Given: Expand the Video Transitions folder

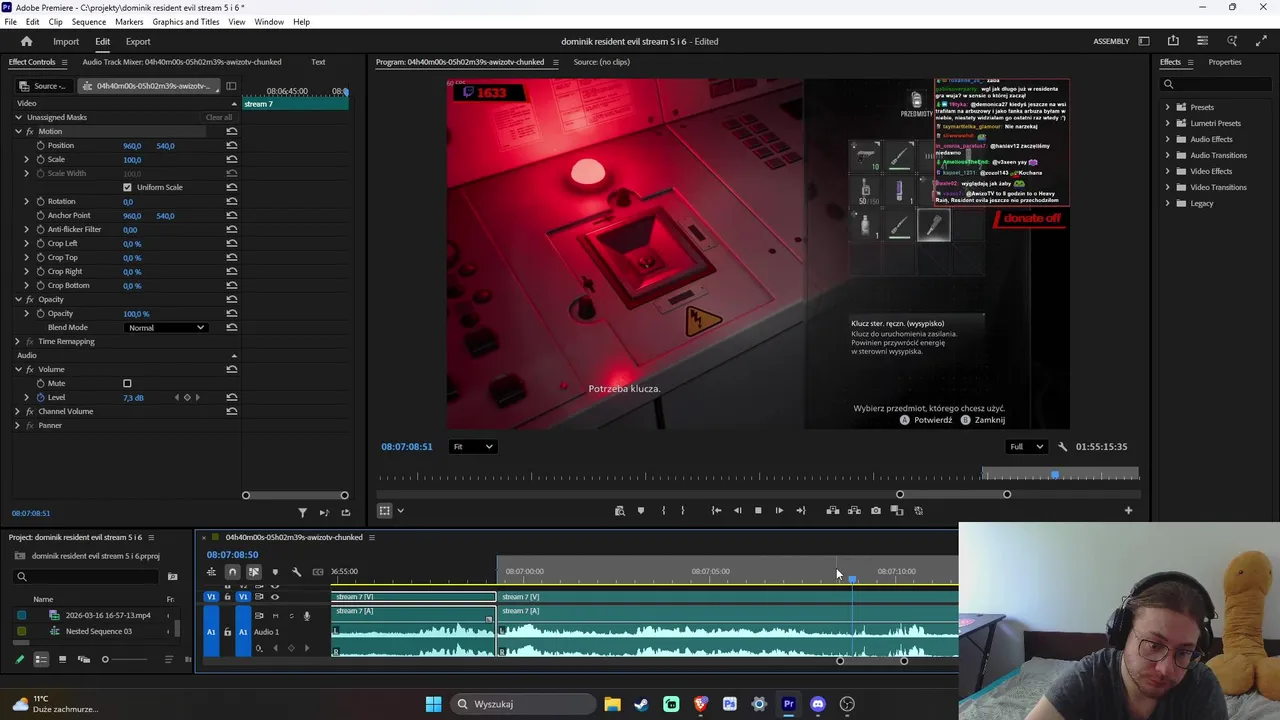Looking at the screenshot, I should coord(1167,188).
